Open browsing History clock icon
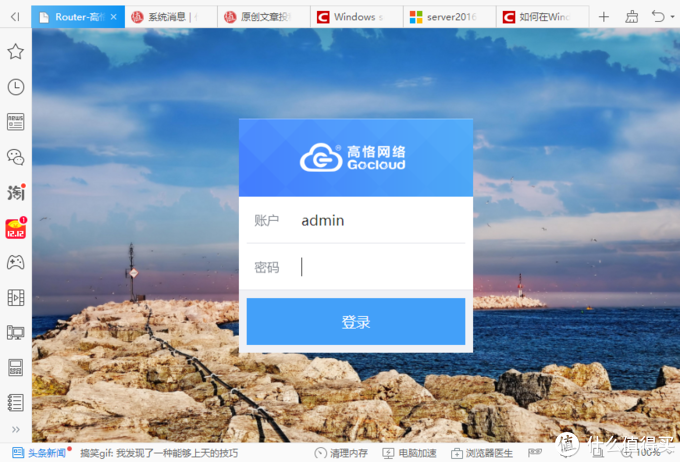The width and height of the screenshot is (680, 462). coord(16,87)
